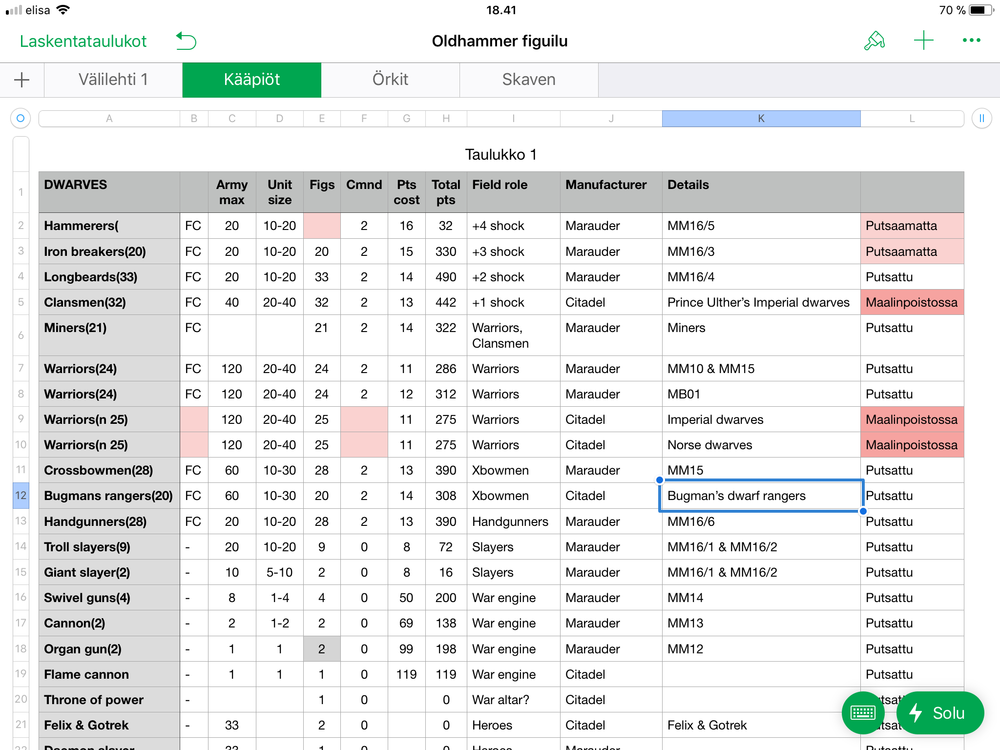Select the Handgunners field role cell

click(513, 522)
